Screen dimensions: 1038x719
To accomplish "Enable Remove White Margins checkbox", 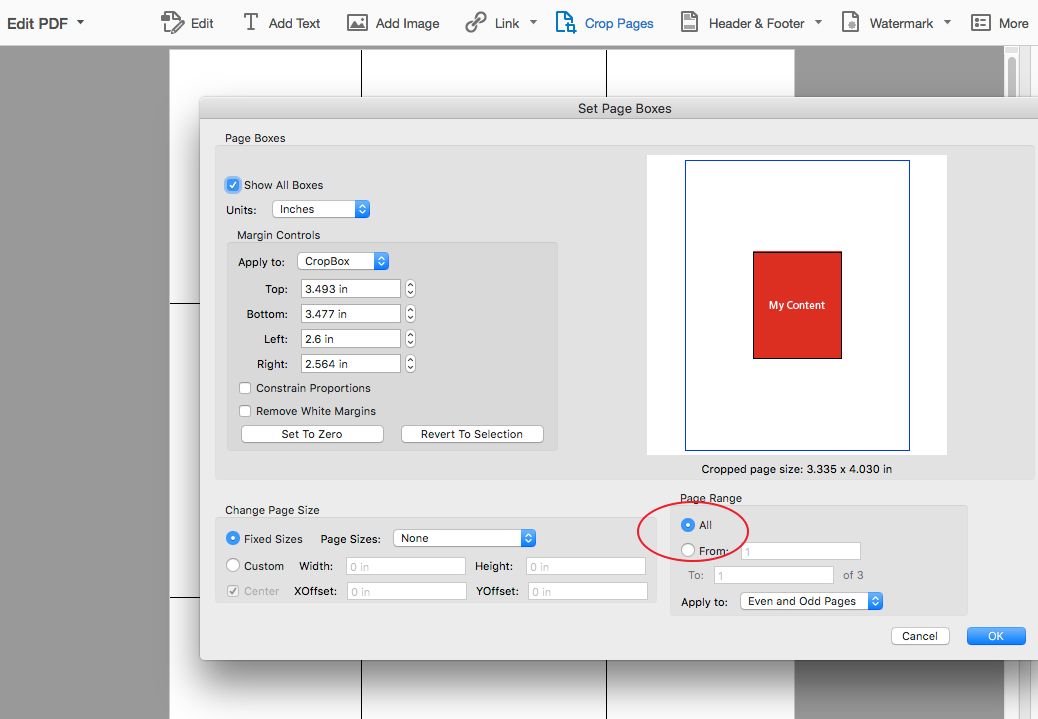I will click(245, 411).
